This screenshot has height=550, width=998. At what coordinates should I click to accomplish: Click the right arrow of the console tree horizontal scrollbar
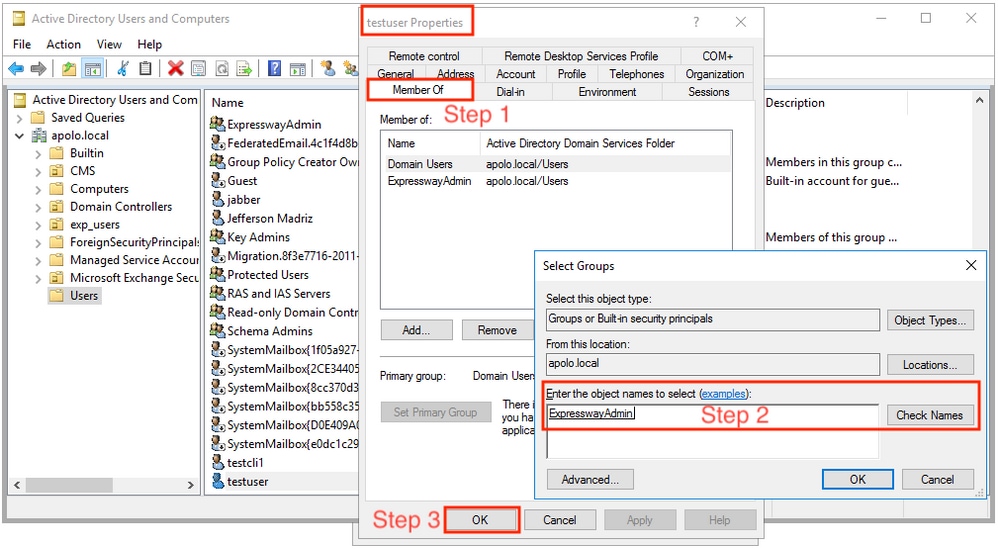(x=190, y=485)
